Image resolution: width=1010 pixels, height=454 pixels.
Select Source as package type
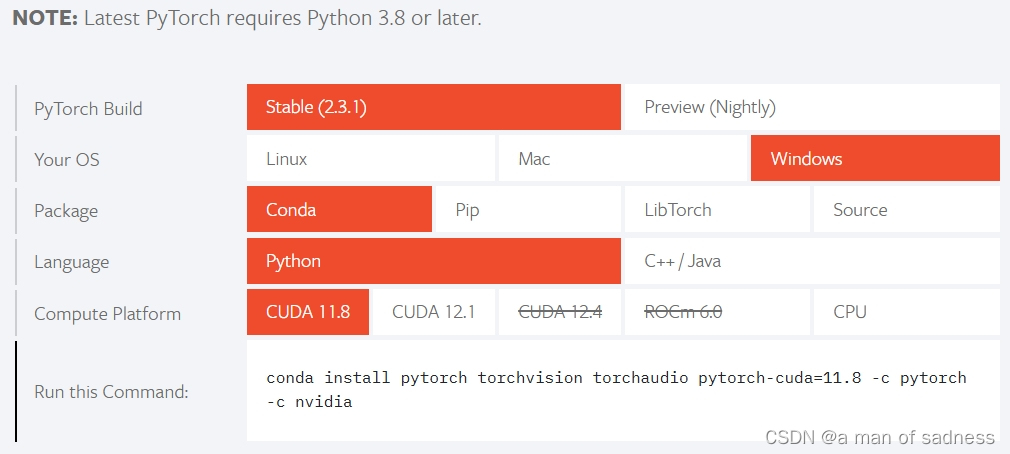click(906, 209)
